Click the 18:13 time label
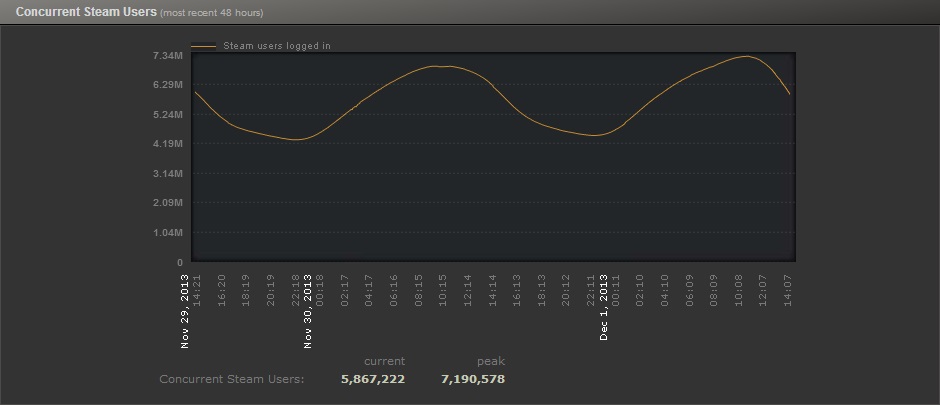Image resolution: width=940 pixels, height=405 pixels. pyautogui.click(x=542, y=291)
